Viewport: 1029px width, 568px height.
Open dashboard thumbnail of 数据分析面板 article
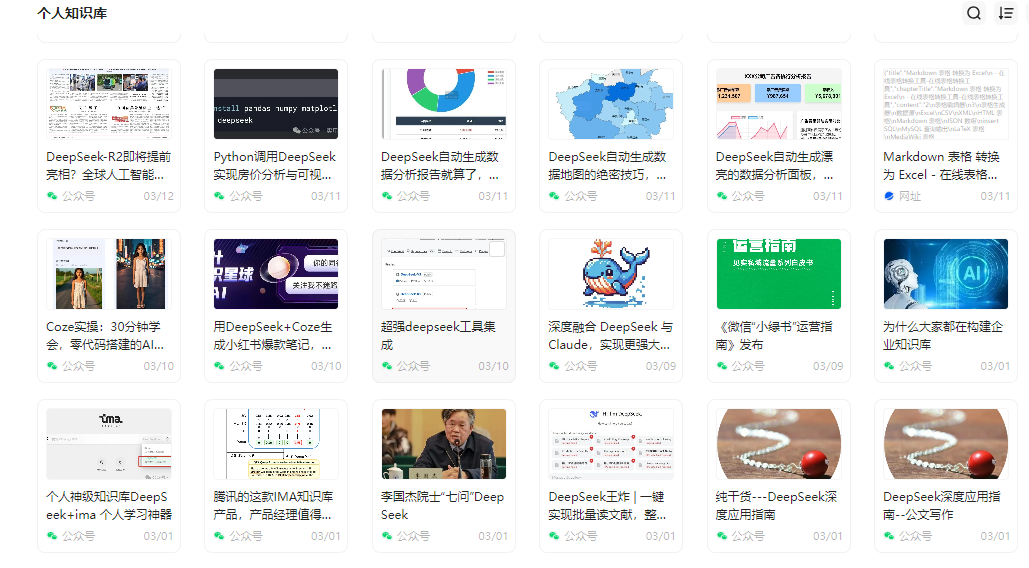tap(778, 104)
